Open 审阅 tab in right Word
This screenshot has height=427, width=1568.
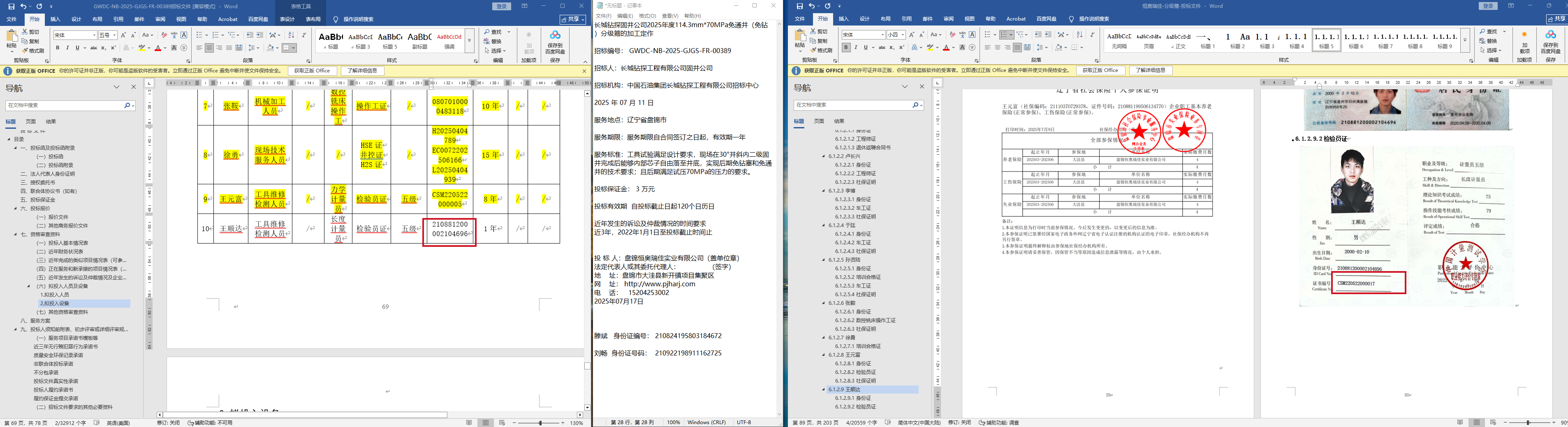coord(948,19)
